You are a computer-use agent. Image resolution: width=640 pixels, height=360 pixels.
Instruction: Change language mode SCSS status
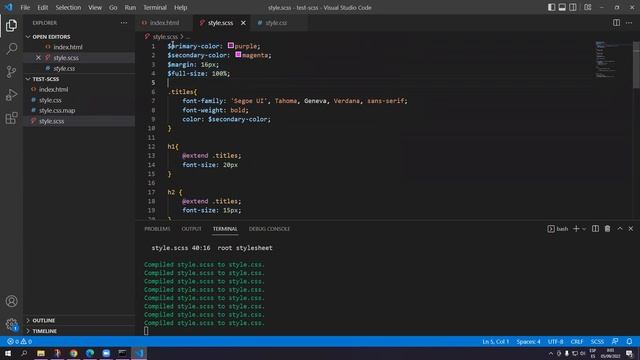(597, 342)
